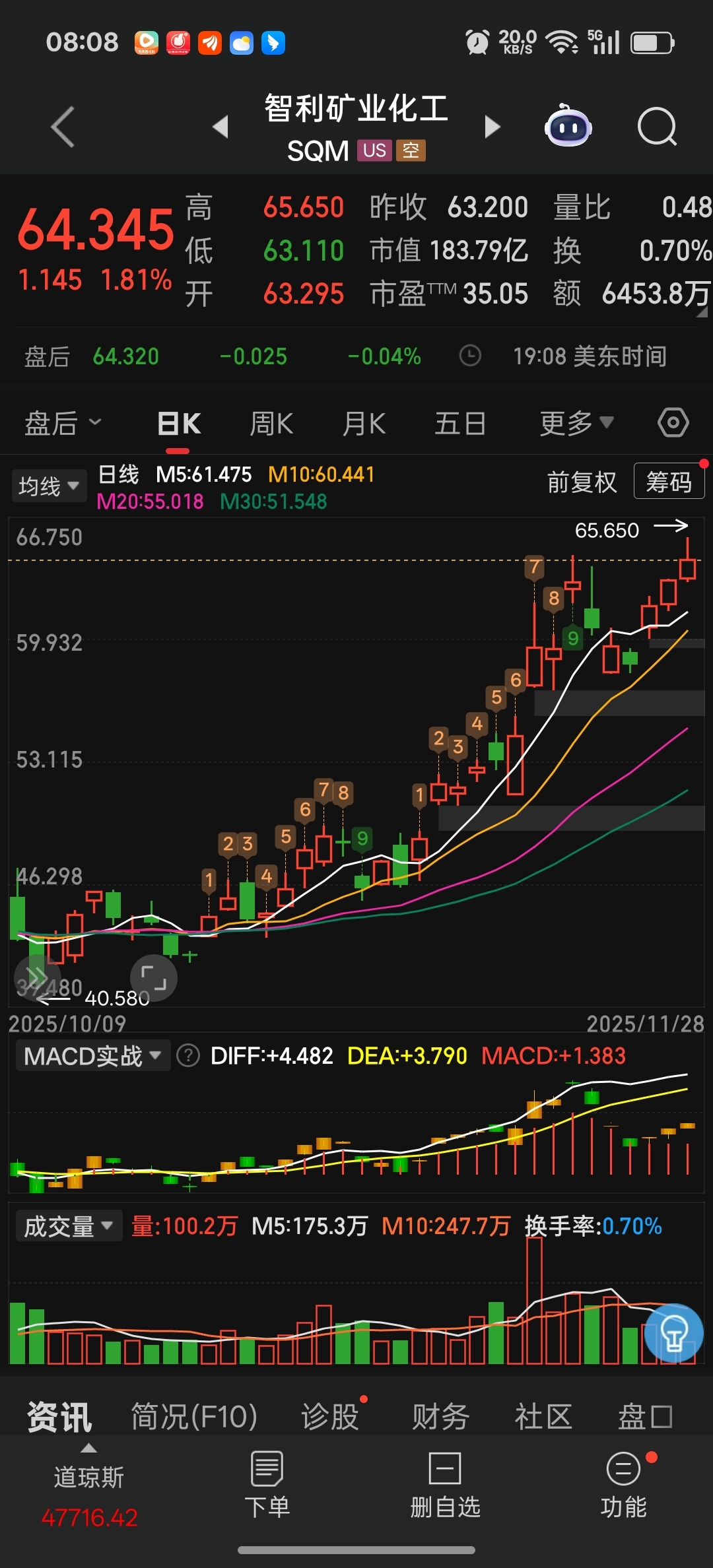Tap the M5:61.475 moving average label

pos(204,474)
